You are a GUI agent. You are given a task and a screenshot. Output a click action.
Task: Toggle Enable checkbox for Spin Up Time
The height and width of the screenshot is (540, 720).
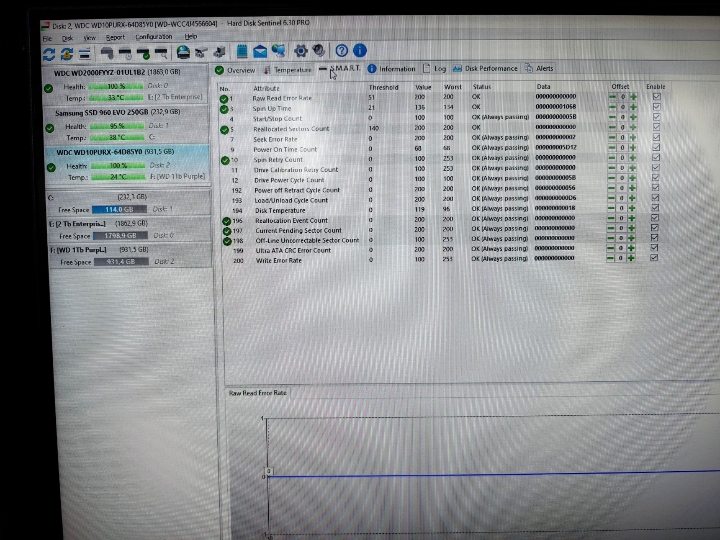[x=657, y=107]
